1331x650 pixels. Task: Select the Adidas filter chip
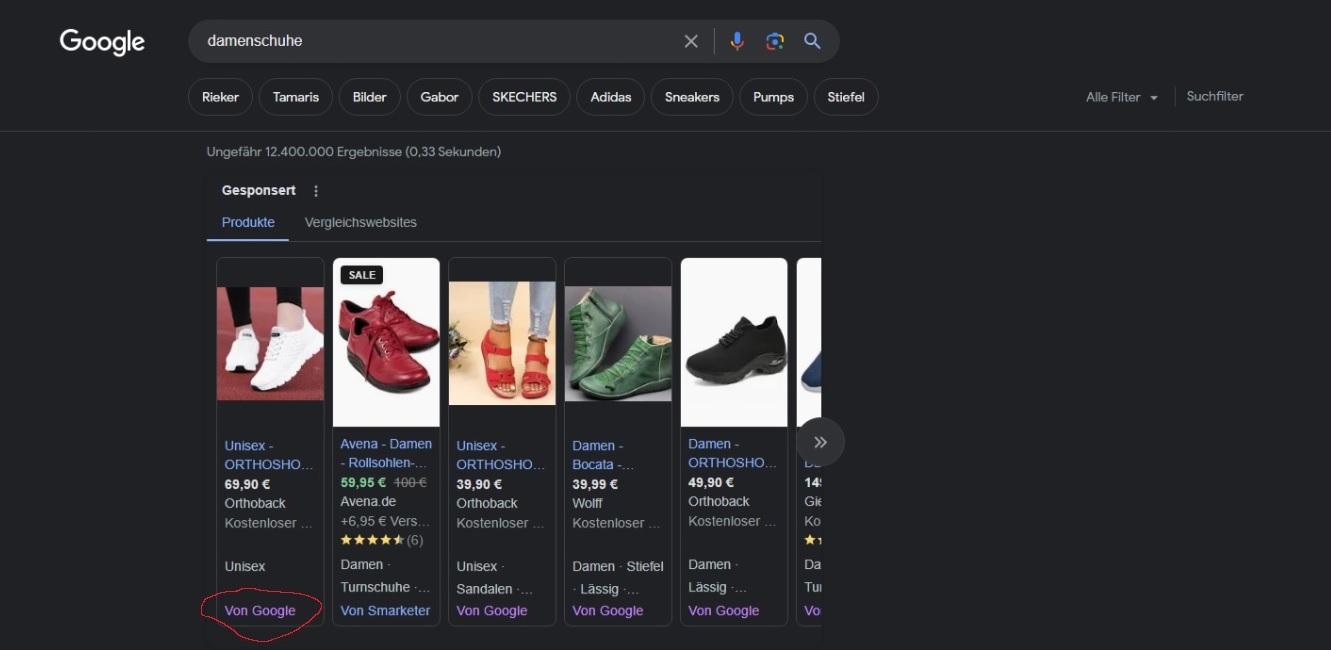pos(611,97)
